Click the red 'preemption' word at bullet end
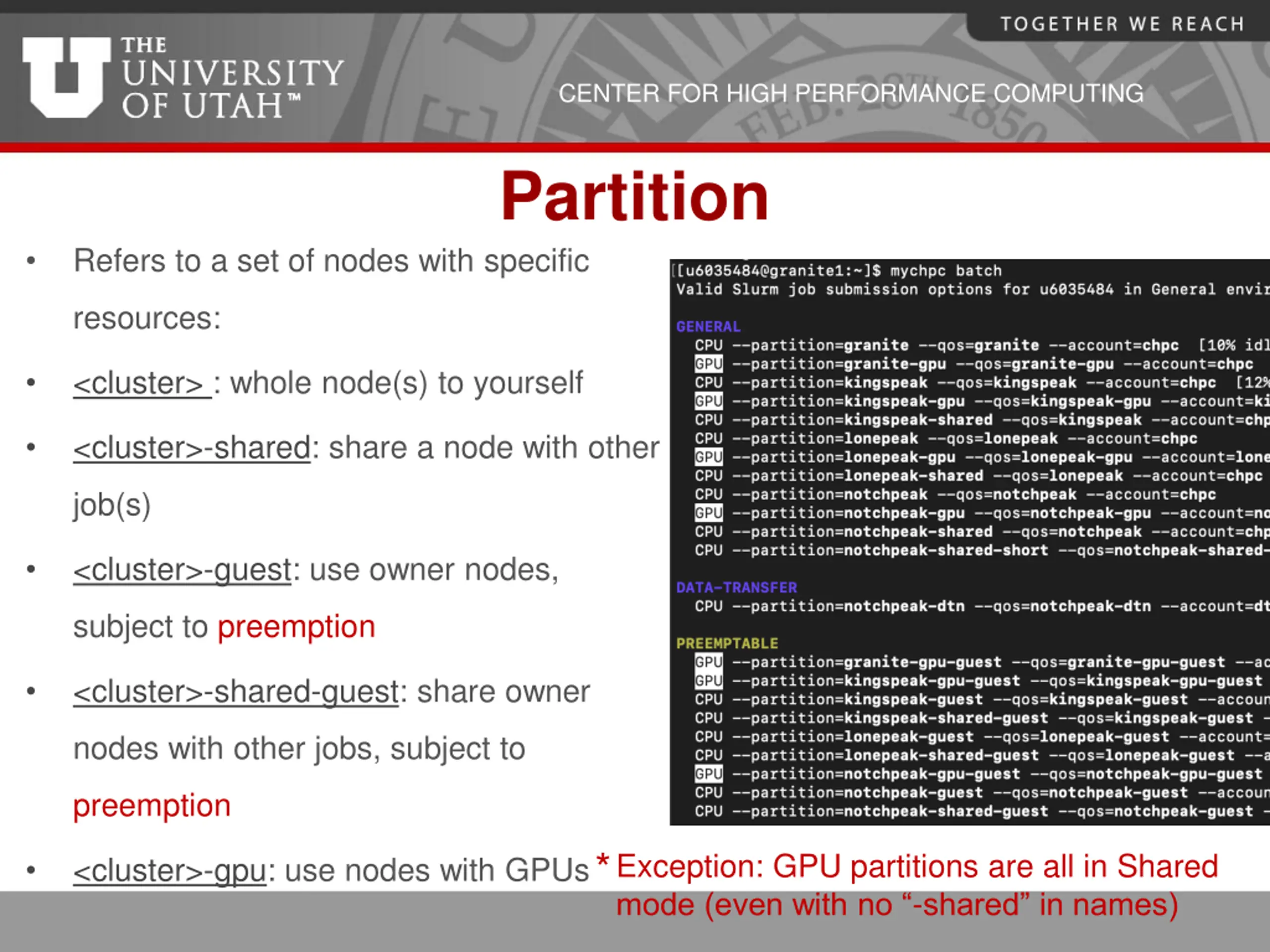Screen dimensions: 1270x952 click(152, 806)
